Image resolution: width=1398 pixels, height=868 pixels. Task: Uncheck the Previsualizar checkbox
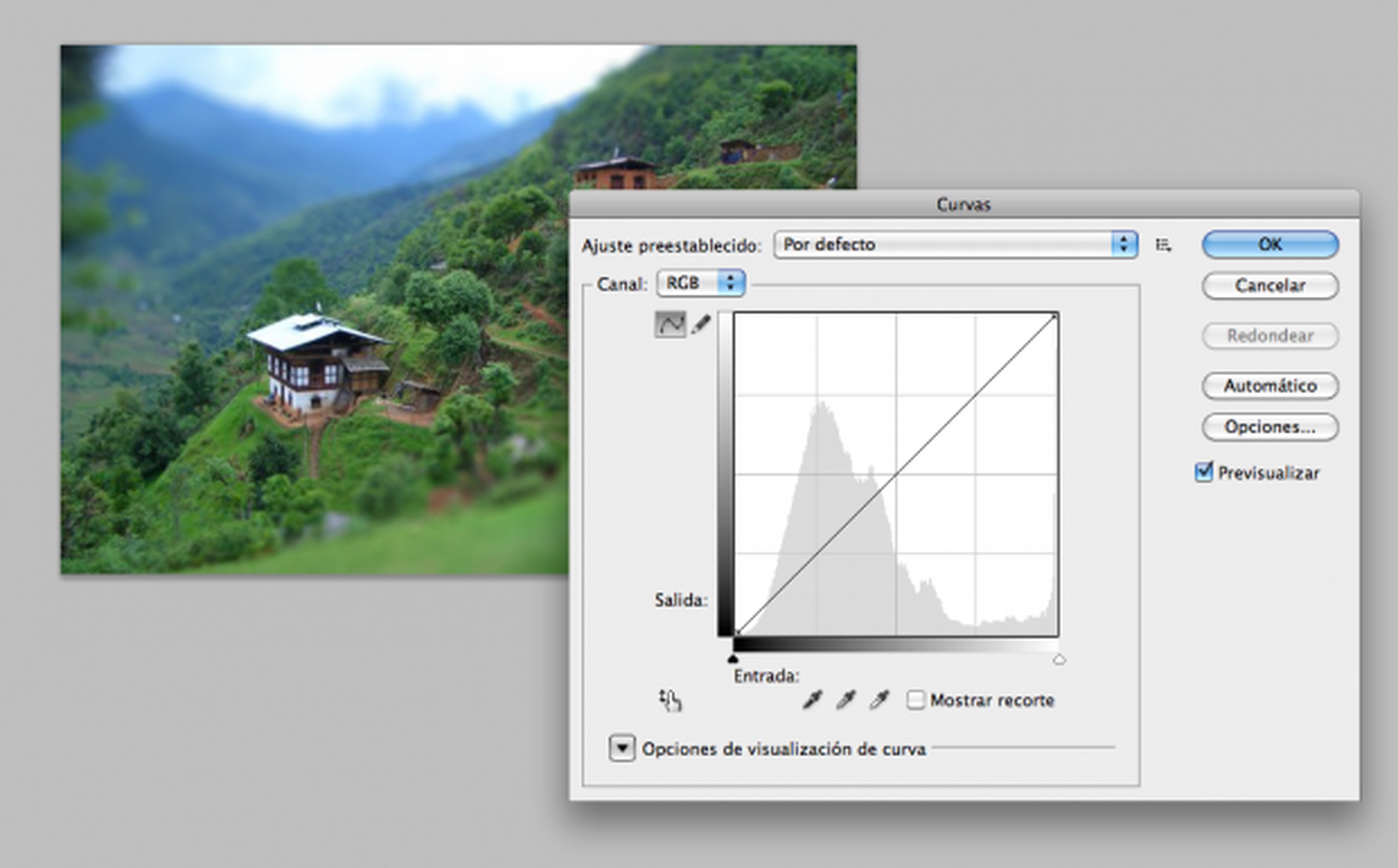pos(1203,473)
